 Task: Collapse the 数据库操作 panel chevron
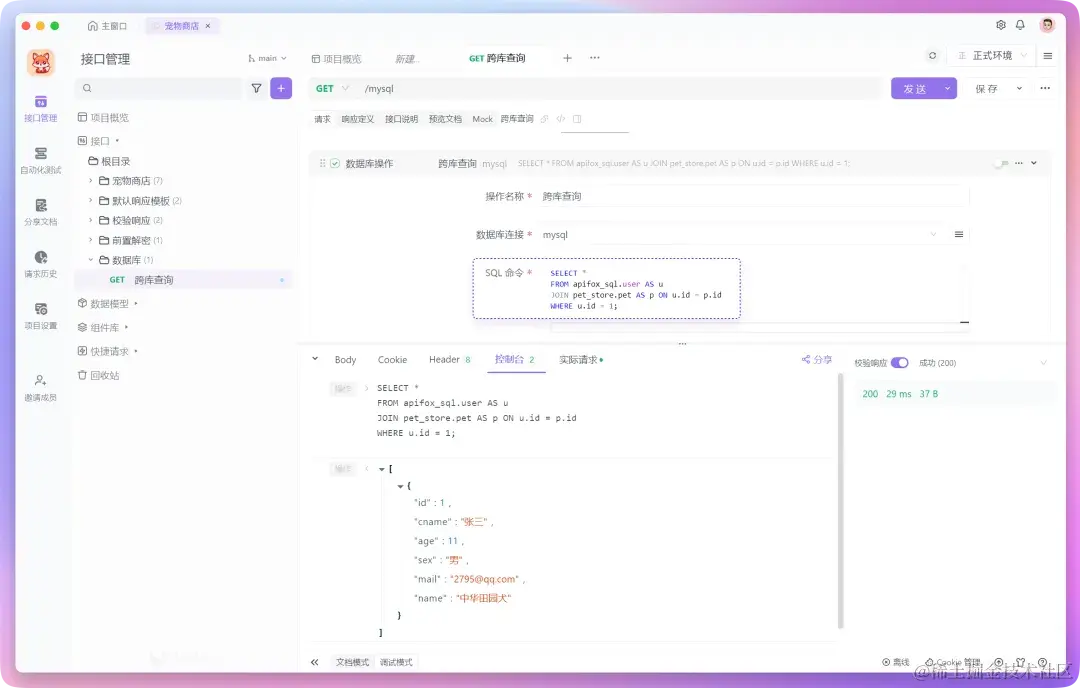tap(1034, 163)
